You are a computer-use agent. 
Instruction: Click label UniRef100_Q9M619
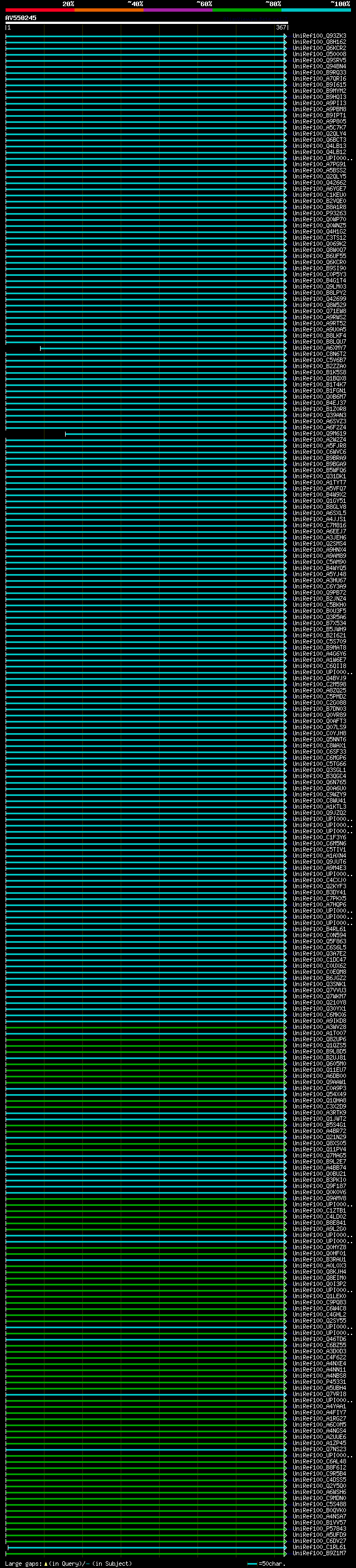[319, 433]
